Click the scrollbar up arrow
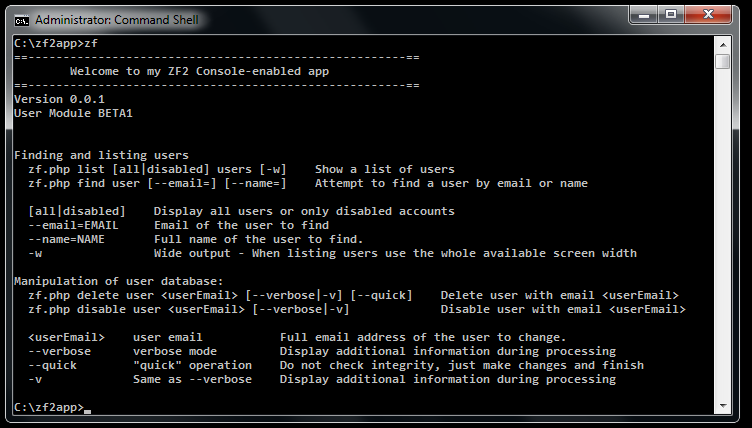This screenshot has width=752, height=428. (723, 45)
